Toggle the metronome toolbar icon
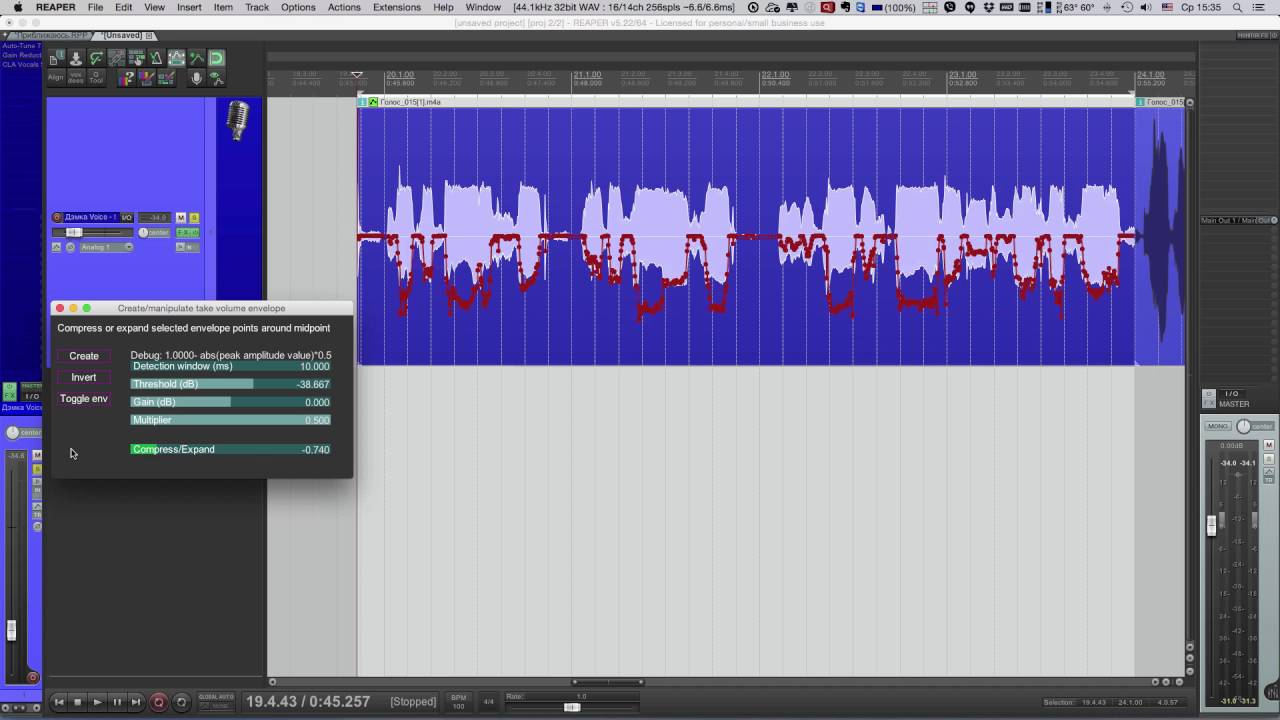The image size is (1280, 720). [155, 57]
